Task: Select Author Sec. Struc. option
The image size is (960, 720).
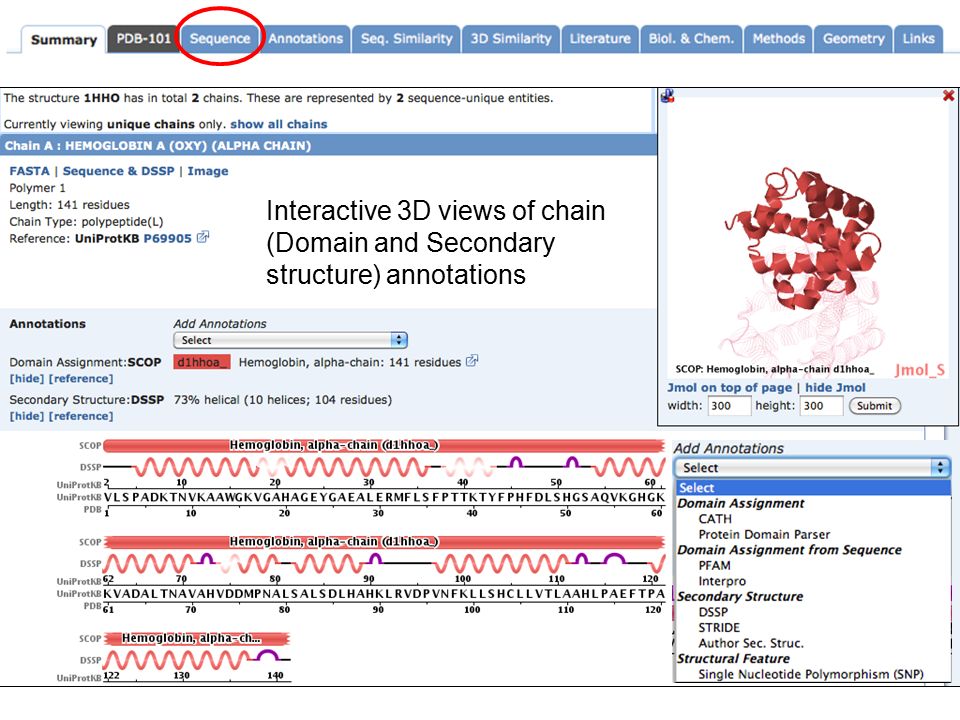Action: pyautogui.click(x=751, y=643)
